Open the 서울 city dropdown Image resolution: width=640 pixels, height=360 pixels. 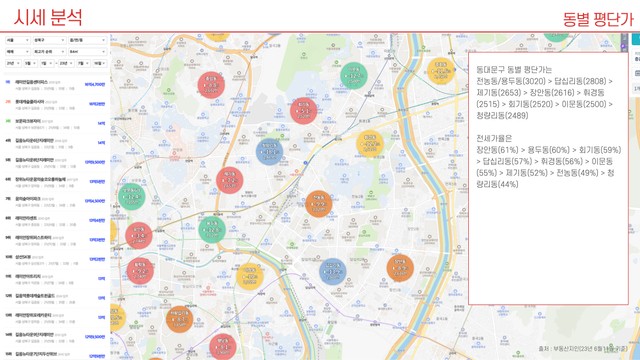(18, 40)
